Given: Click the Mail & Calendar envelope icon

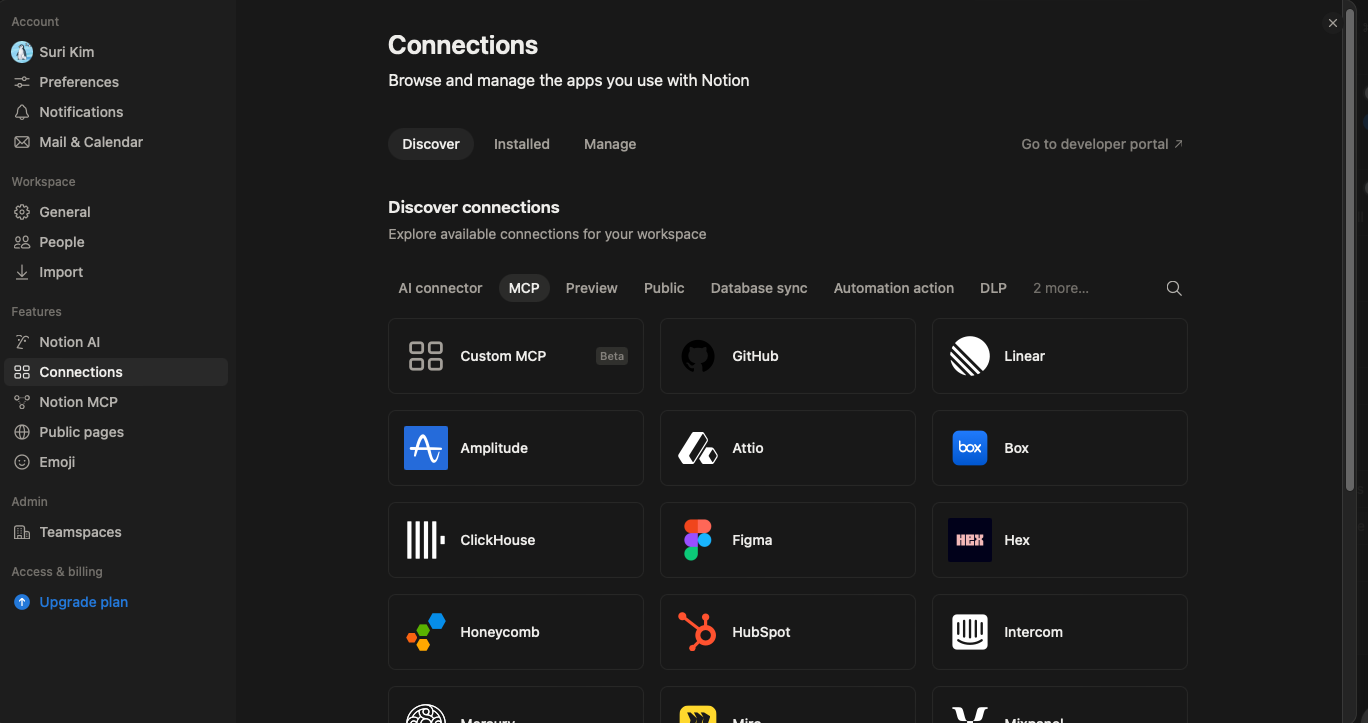Looking at the screenshot, I should pos(22,142).
